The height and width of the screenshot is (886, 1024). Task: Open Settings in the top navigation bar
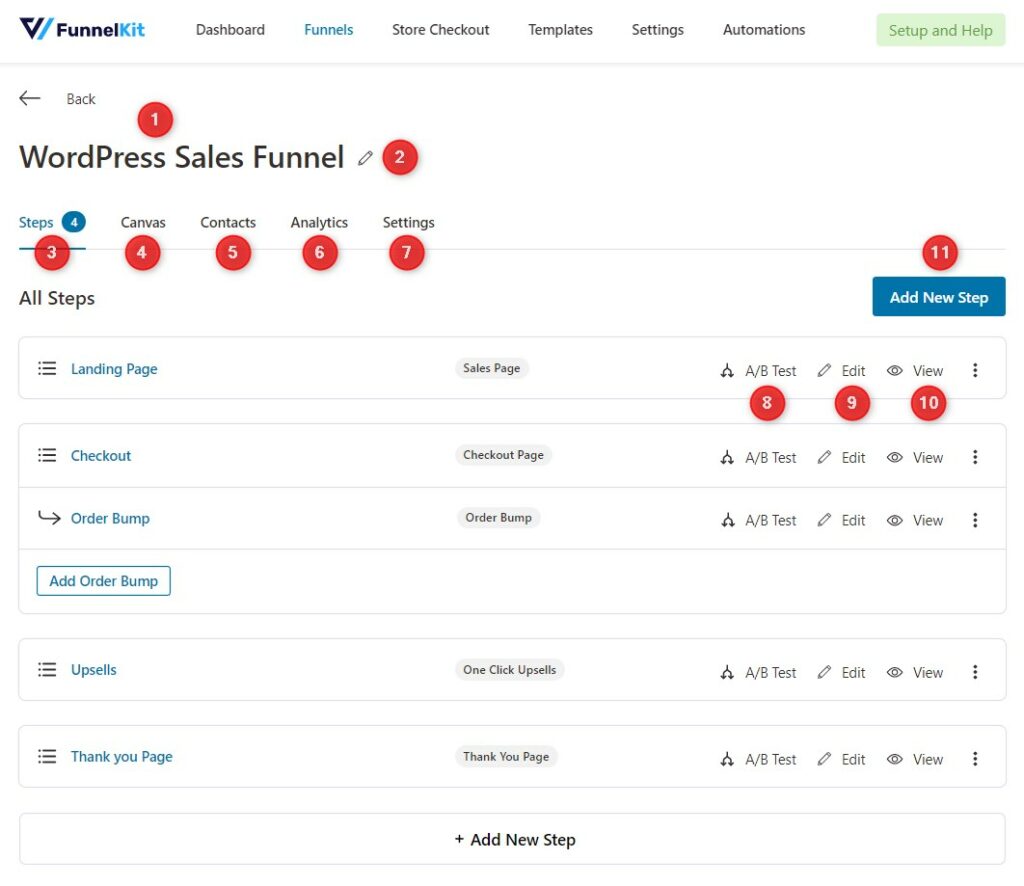658,29
